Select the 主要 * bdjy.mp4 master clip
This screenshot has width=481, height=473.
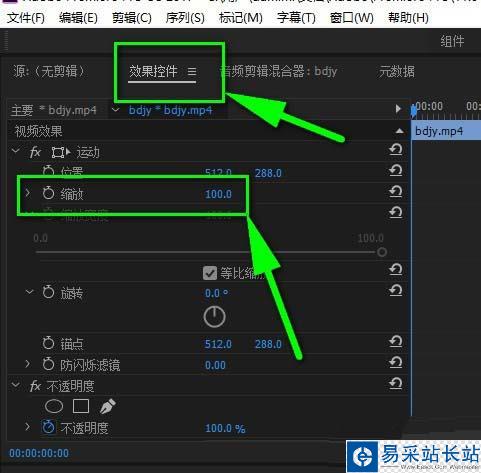(54, 110)
